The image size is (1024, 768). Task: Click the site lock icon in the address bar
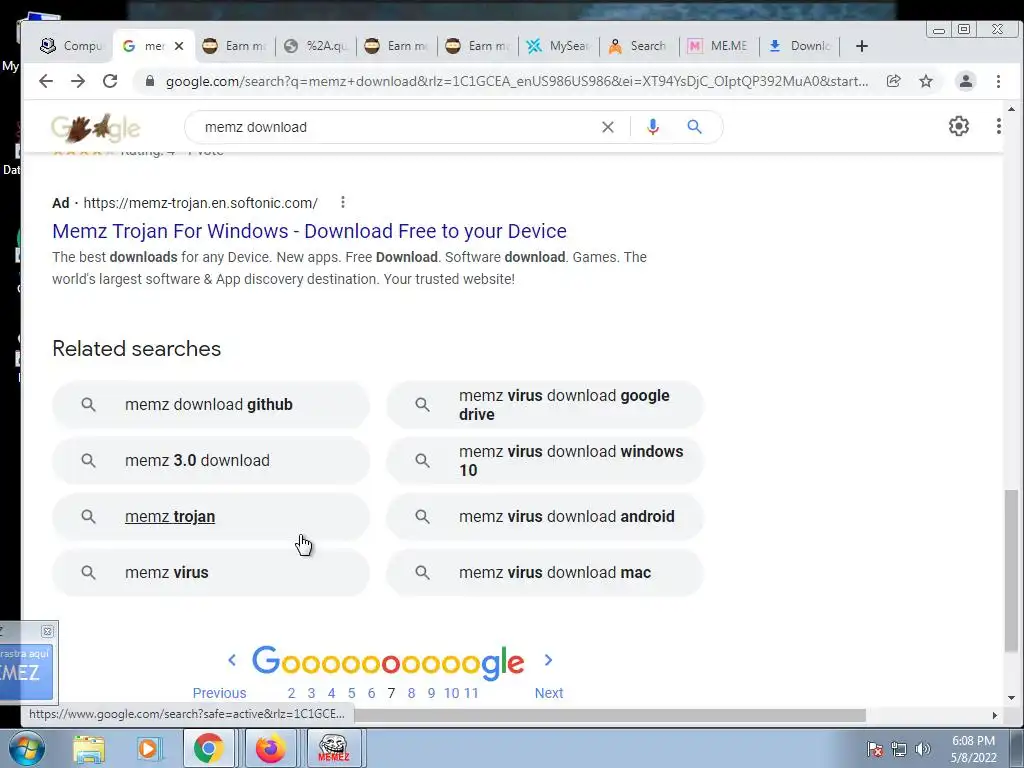[x=150, y=81]
